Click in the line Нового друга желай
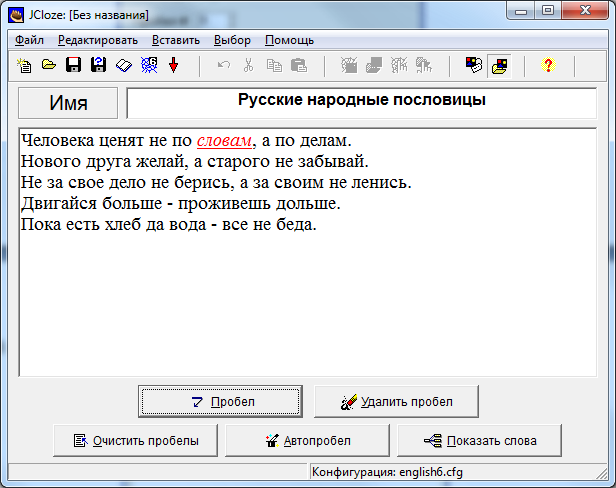The image size is (616, 488). coord(194,161)
